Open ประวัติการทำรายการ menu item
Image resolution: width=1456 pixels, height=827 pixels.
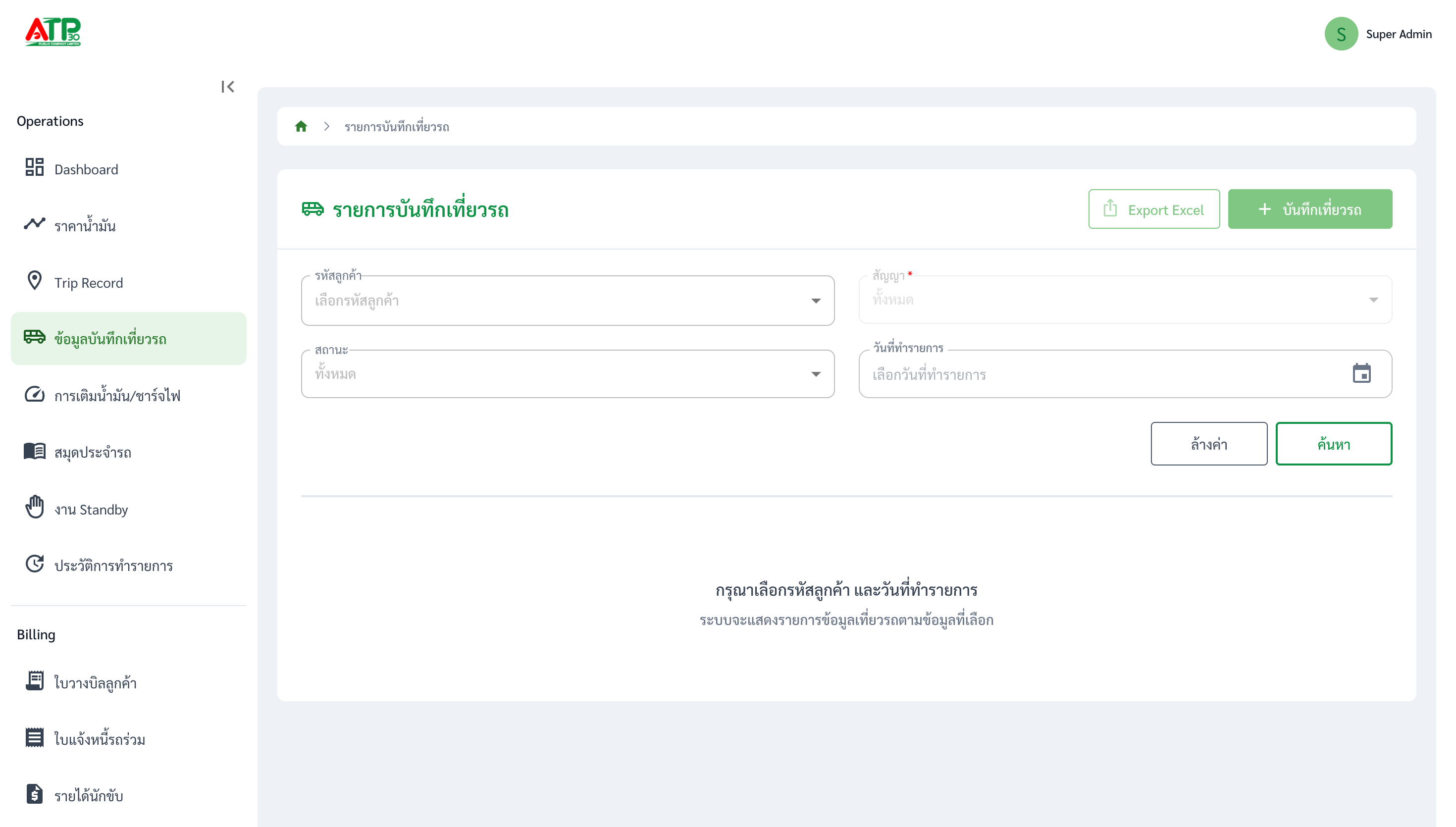pos(128,565)
